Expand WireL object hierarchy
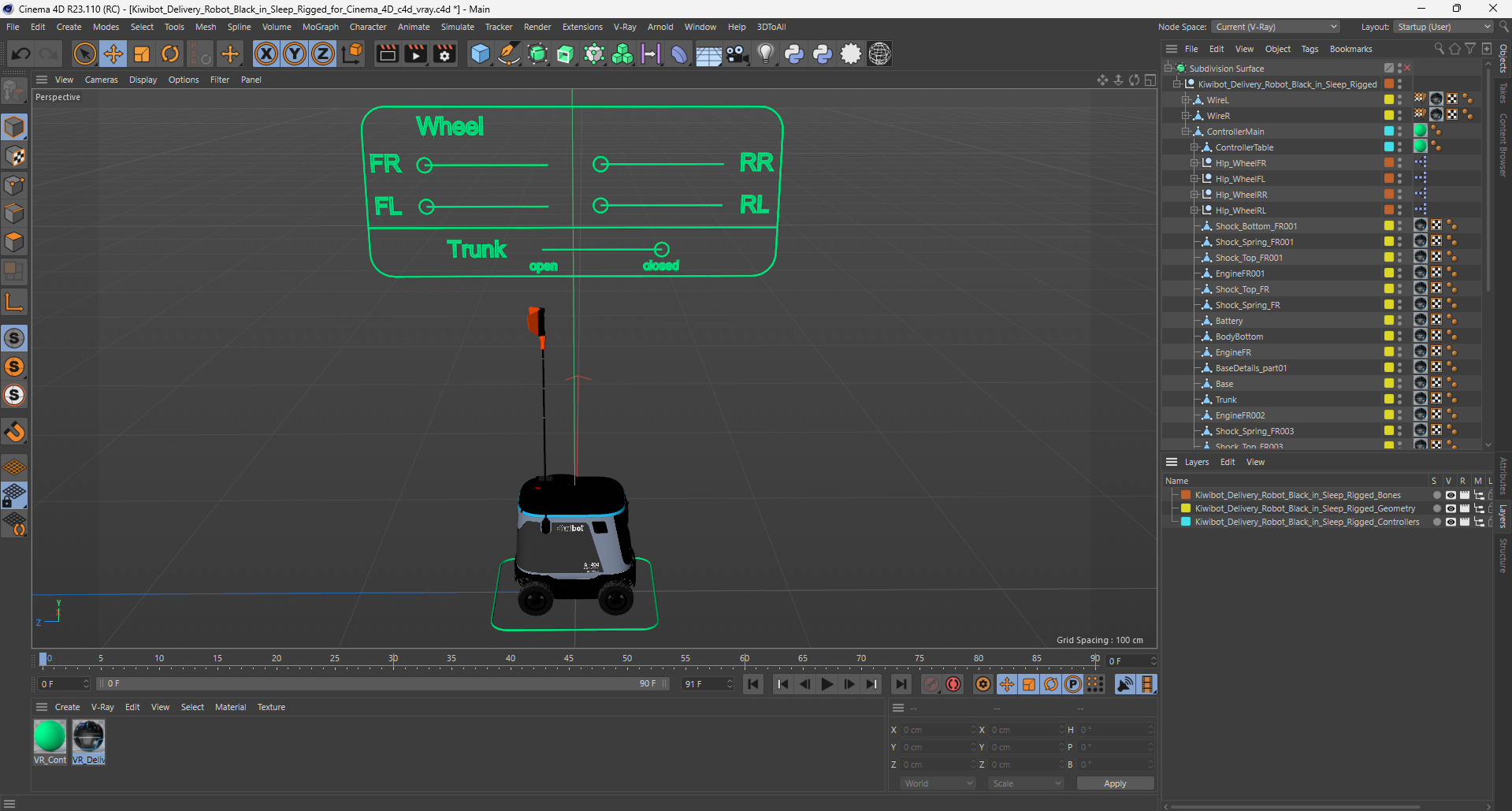 tap(1185, 100)
